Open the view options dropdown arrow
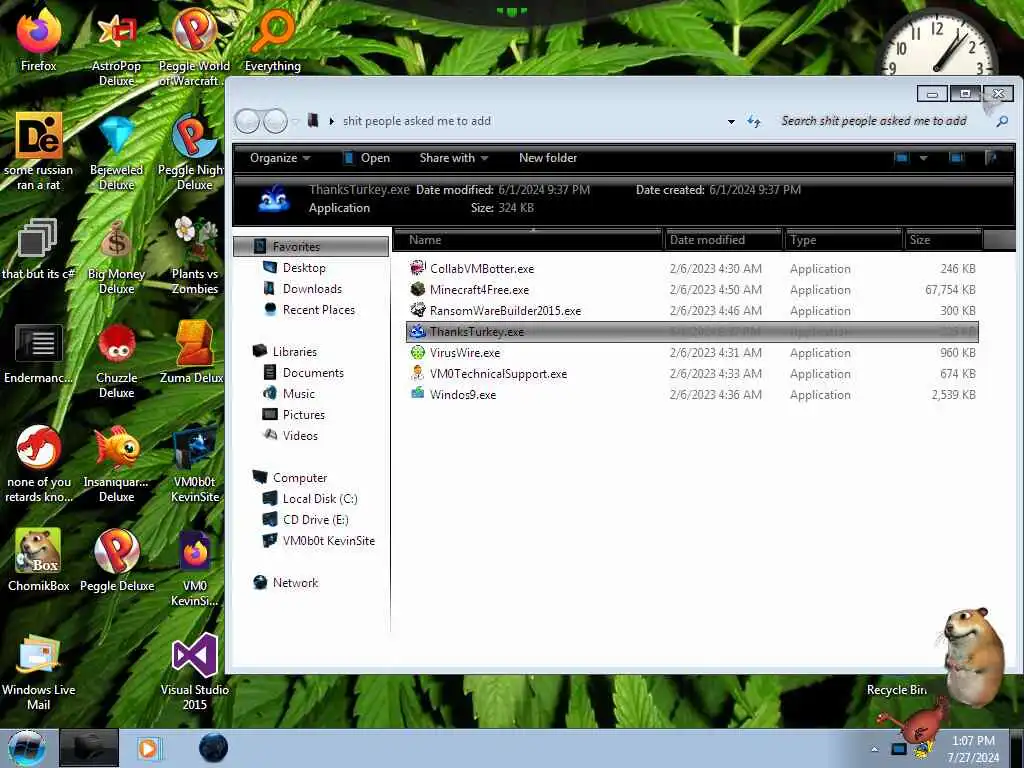Viewport: 1024px width, 768px height. tap(923, 157)
